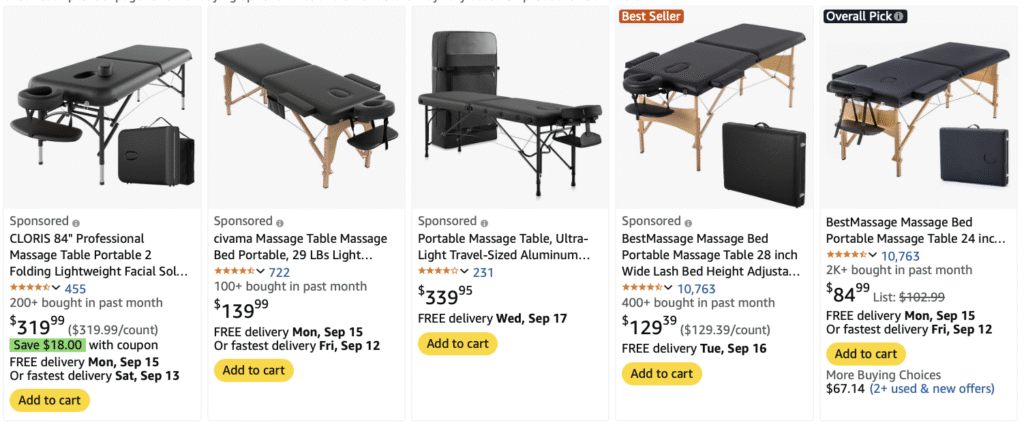Expand rating dropdown arrow for CLORIS table
Image resolution: width=1024 pixels, height=427 pixels.
tap(56, 288)
